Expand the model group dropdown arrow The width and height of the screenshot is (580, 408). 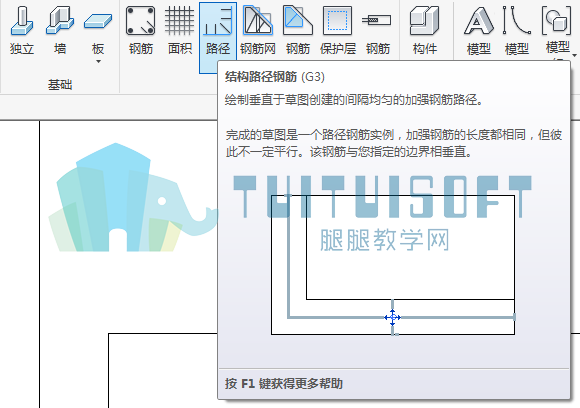pyautogui.click(x=574, y=55)
